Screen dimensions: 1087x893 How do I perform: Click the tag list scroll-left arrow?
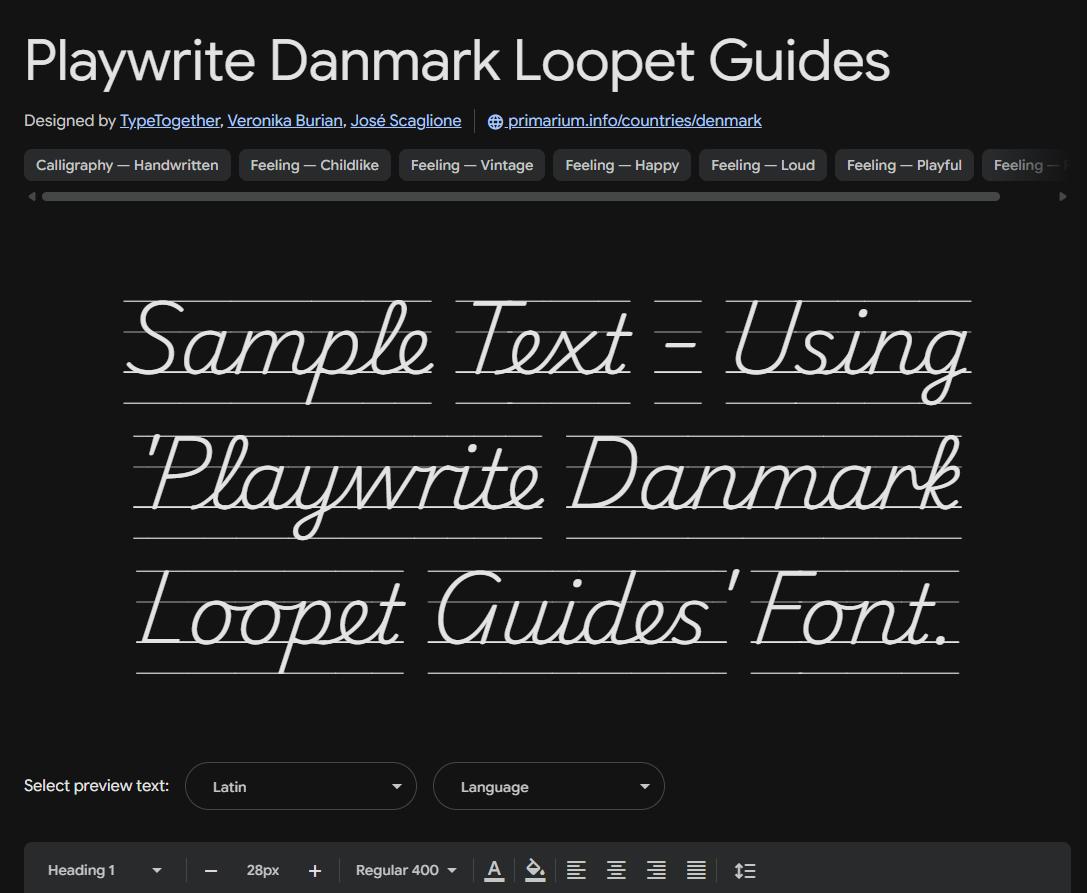click(x=32, y=197)
